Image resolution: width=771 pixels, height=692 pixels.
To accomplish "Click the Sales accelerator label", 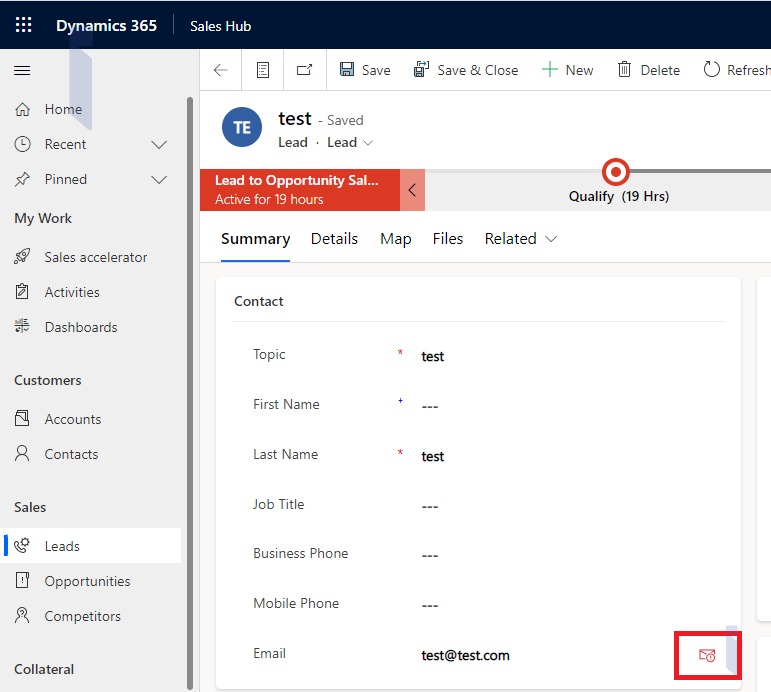I will click(96, 257).
